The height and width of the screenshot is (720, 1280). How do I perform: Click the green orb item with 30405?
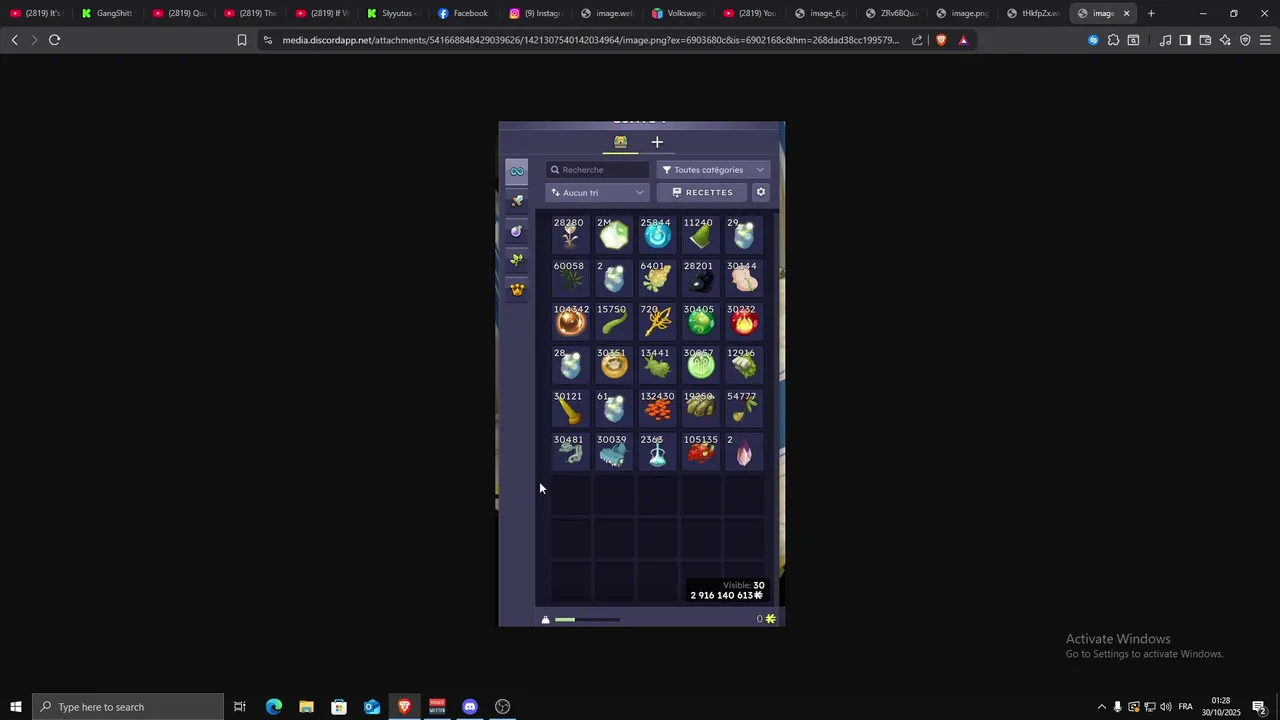[700, 322]
